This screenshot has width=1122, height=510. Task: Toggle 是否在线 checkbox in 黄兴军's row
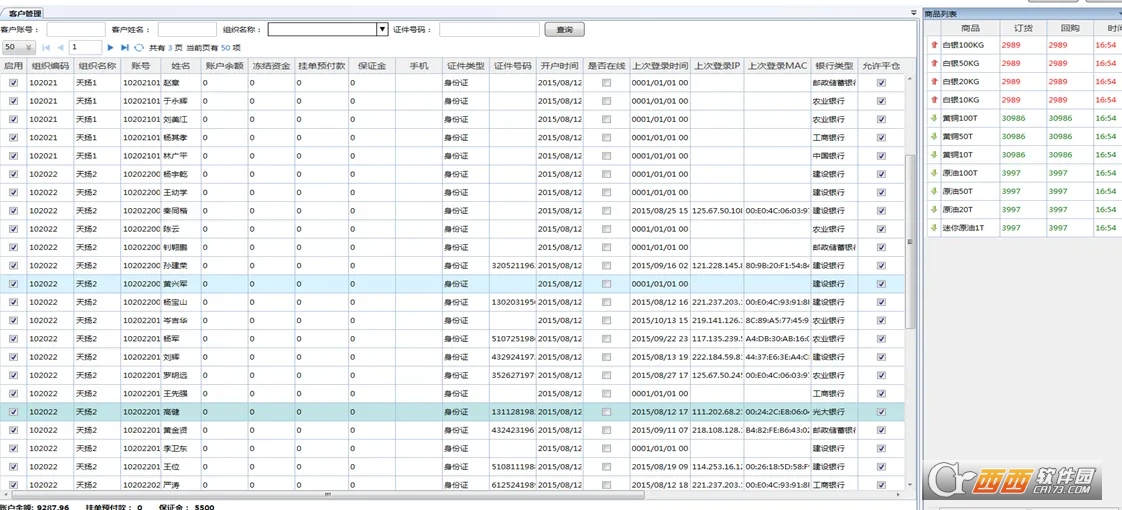pyautogui.click(x=606, y=284)
